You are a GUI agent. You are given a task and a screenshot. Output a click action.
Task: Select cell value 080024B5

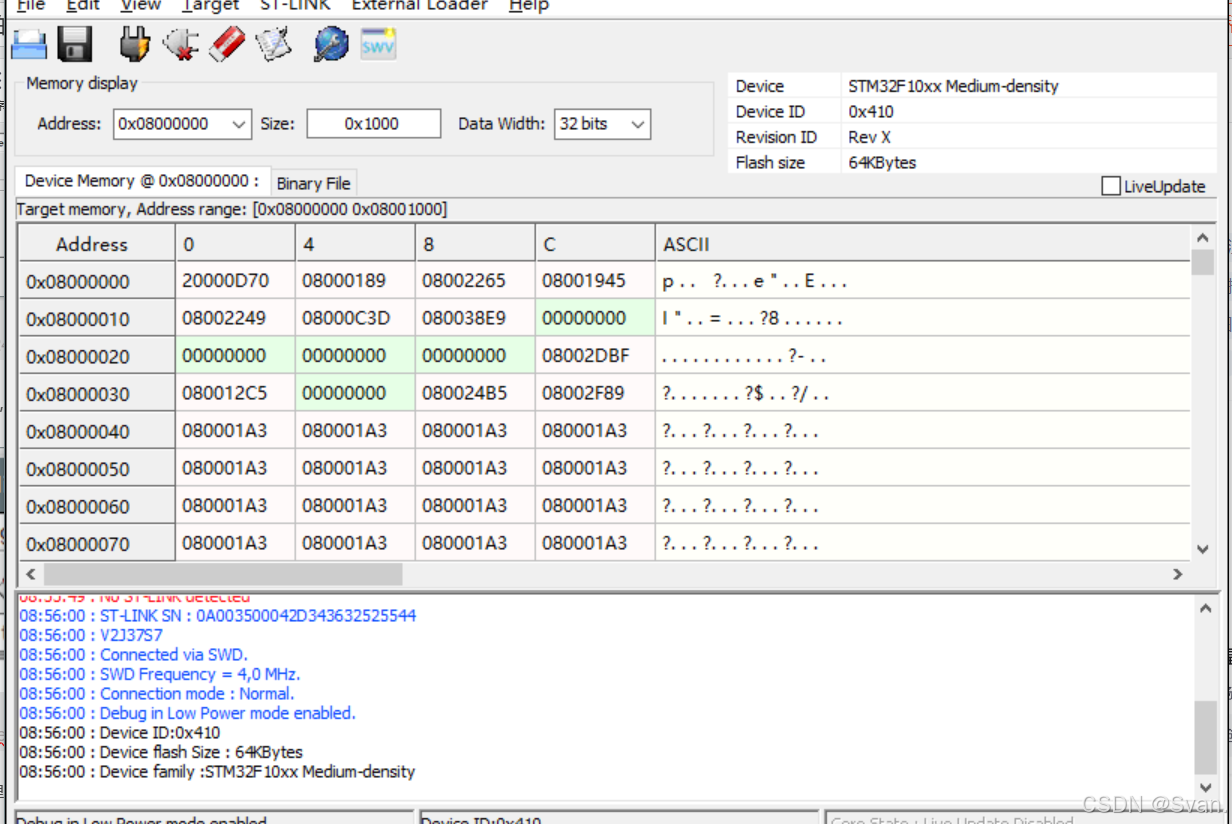point(475,393)
